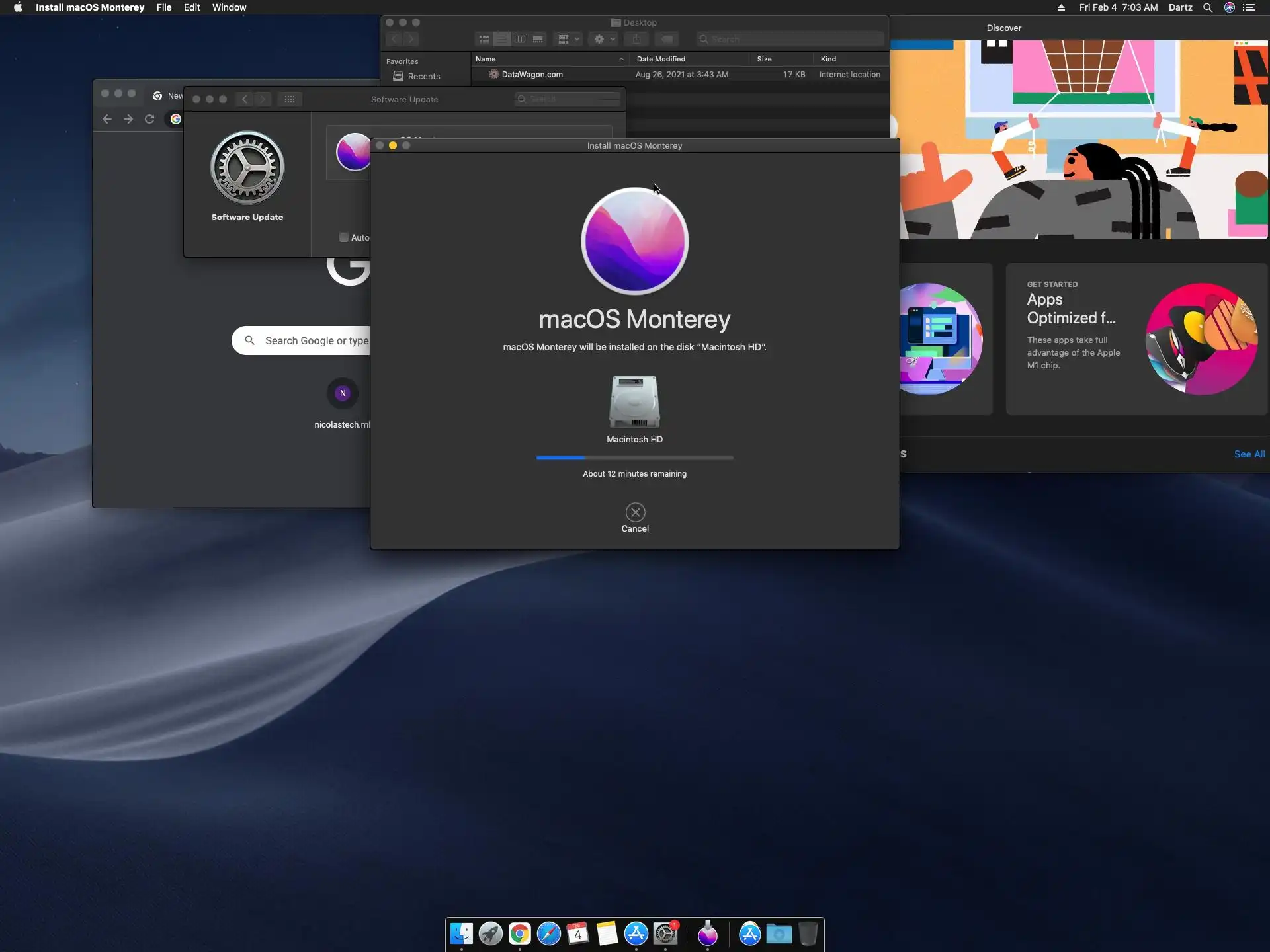Image resolution: width=1270 pixels, height=952 pixels.
Task: Switch Finder to icon view
Action: 484,39
